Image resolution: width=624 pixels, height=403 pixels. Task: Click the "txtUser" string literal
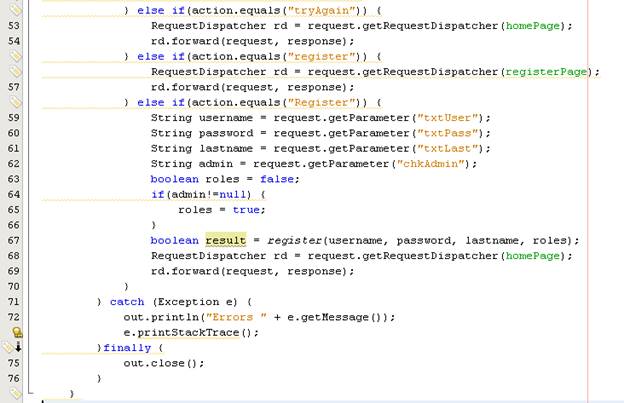(447, 118)
